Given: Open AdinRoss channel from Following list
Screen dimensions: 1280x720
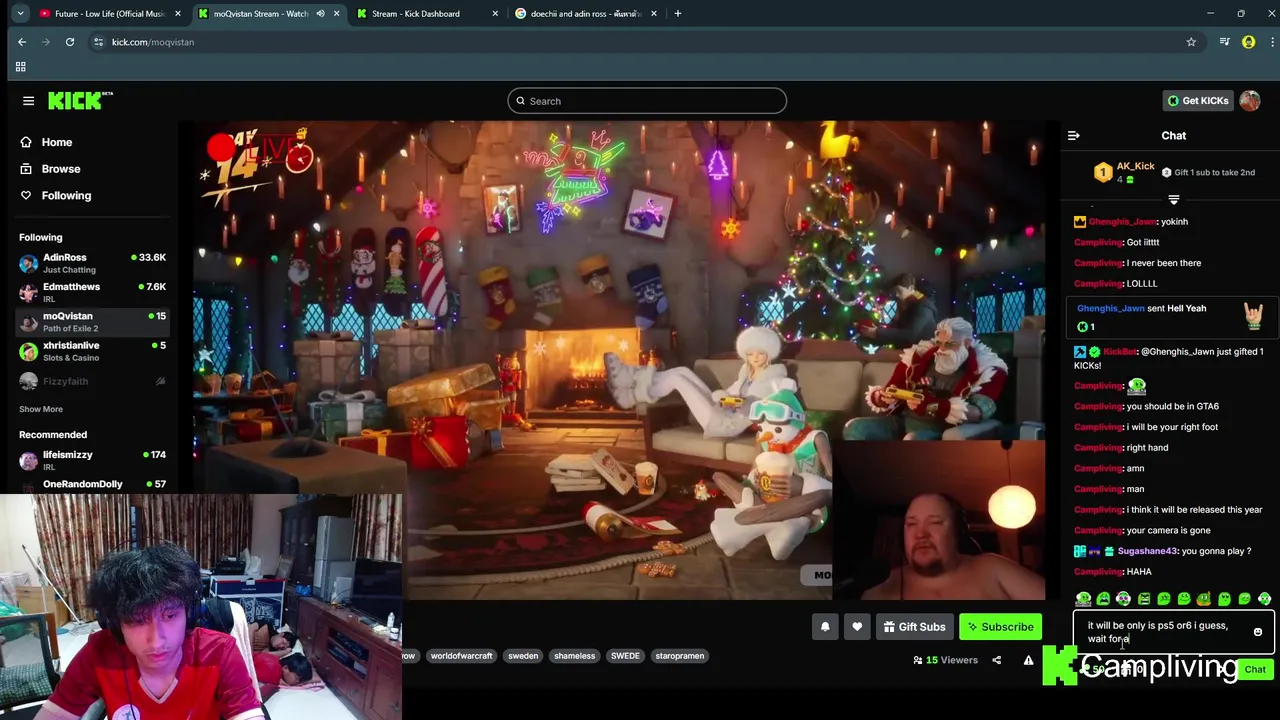Looking at the screenshot, I should coord(92,263).
